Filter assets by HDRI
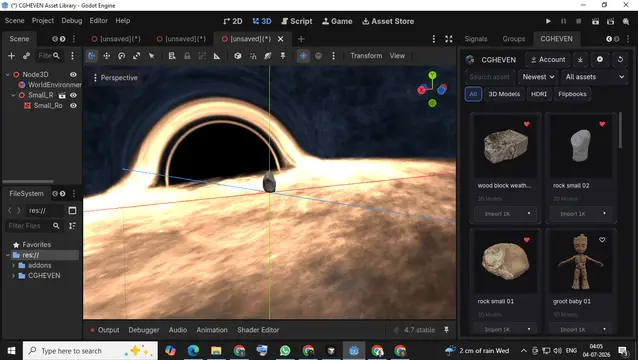This screenshot has width=638, height=360. tap(539, 94)
